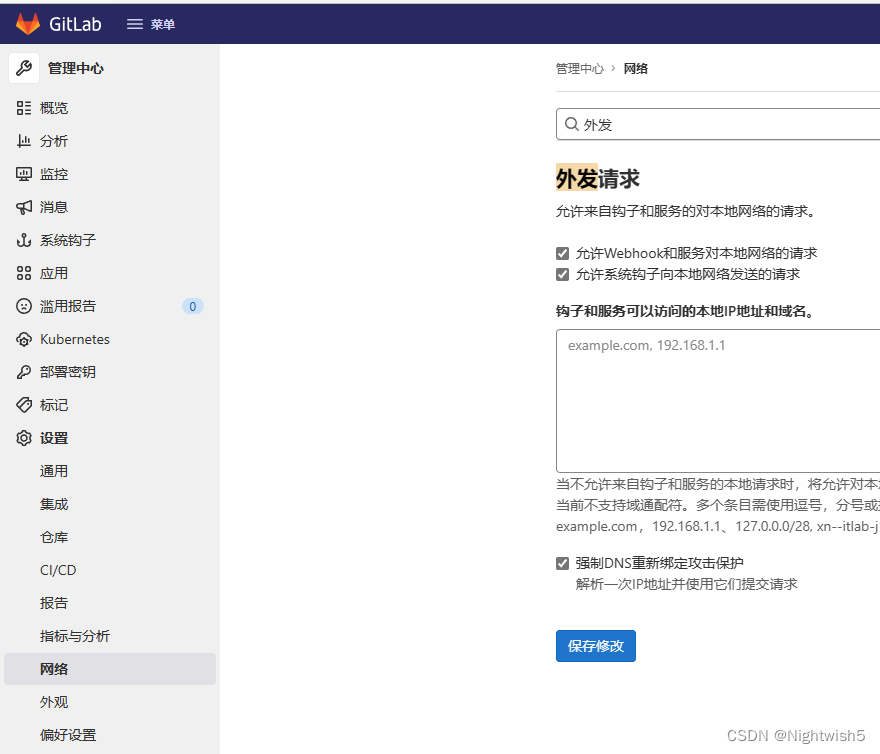Open the CI/CD settings page
The width and height of the screenshot is (880, 754).
(x=57, y=569)
